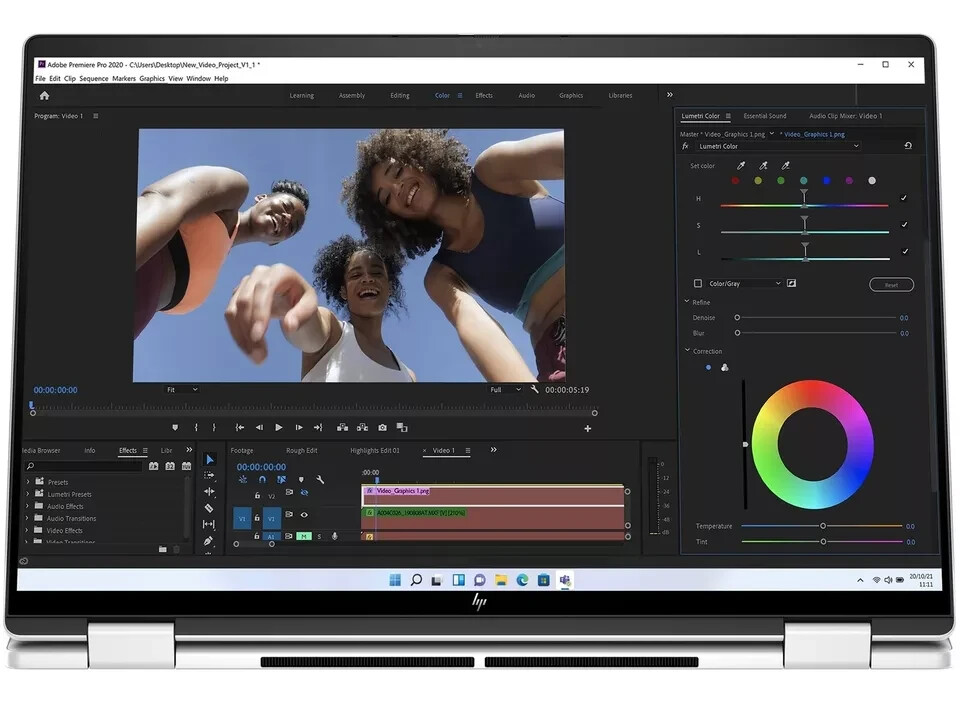Image resolution: width=960 pixels, height=705 pixels.
Task: Play the program monitor video
Action: pos(279,427)
